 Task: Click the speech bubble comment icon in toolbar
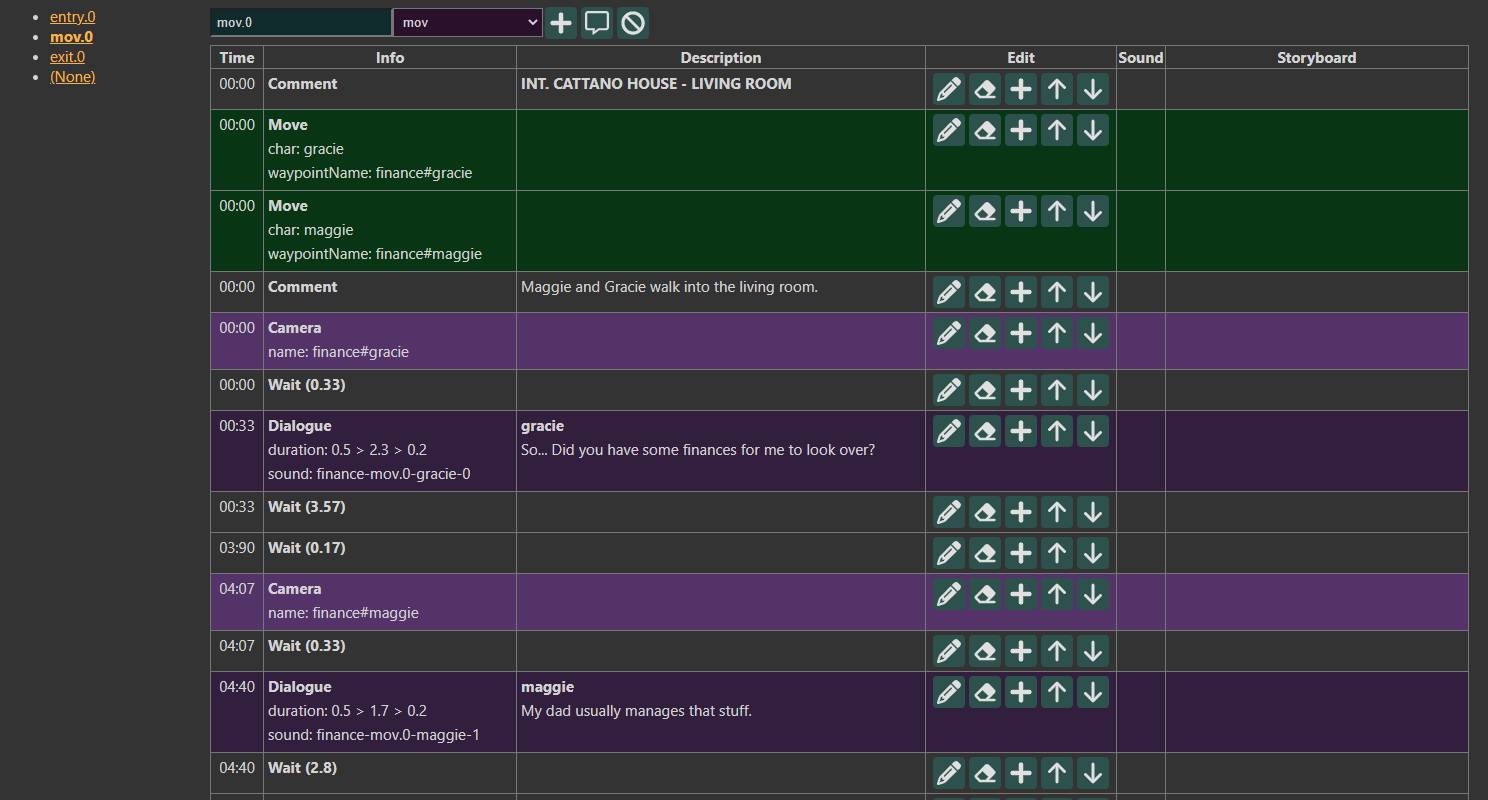click(x=597, y=23)
